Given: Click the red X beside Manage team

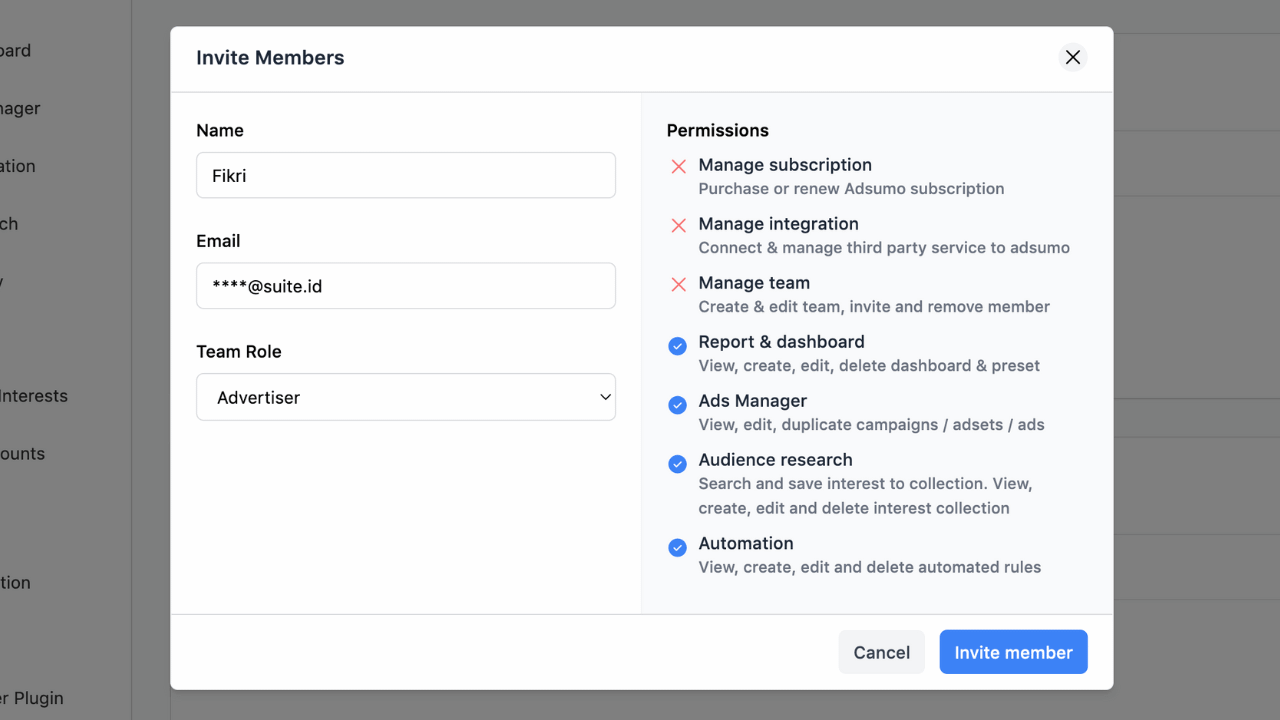Looking at the screenshot, I should (x=678, y=284).
